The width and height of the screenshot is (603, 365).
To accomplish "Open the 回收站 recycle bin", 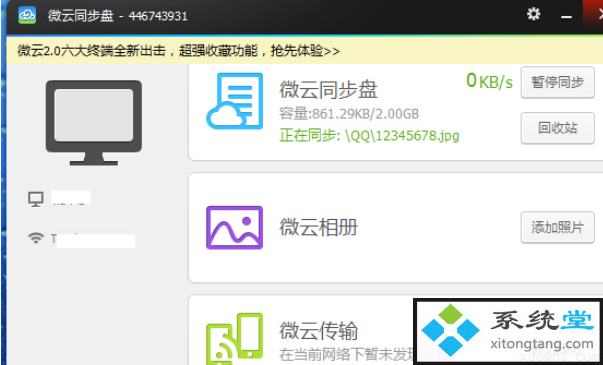I will pos(558,128).
